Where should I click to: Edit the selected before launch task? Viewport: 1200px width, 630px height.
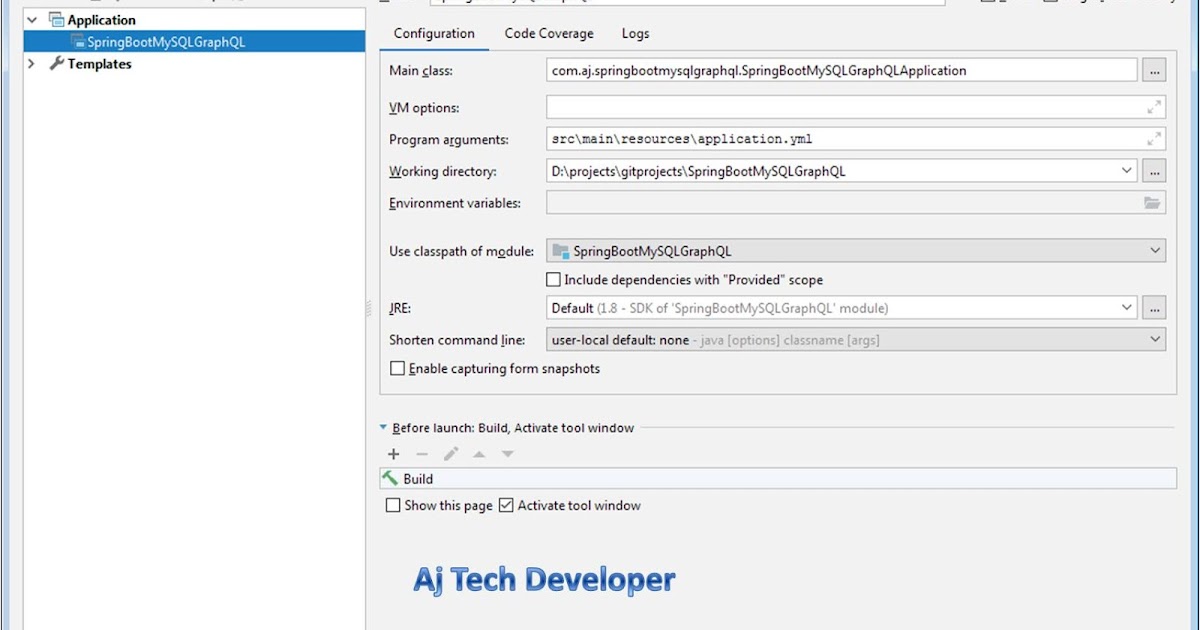[x=451, y=454]
